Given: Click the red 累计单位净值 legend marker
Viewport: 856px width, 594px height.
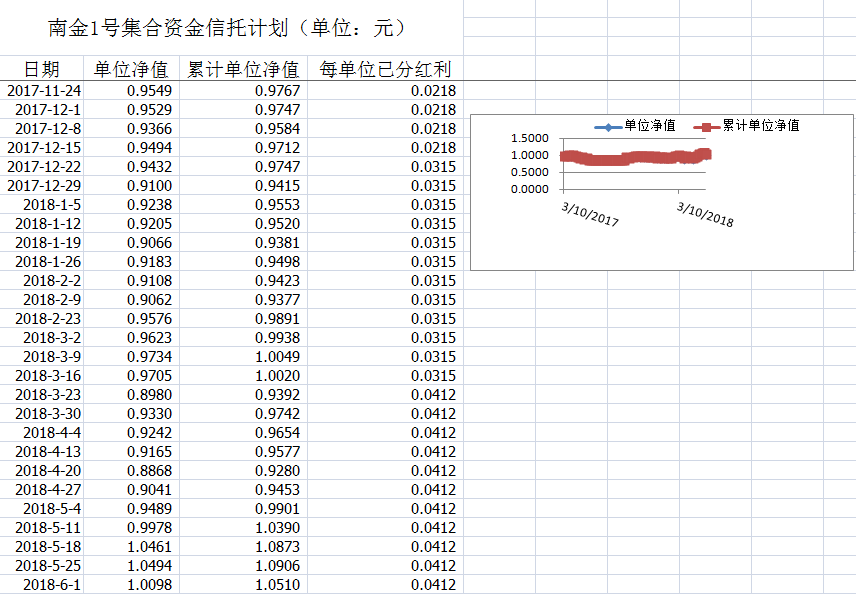Looking at the screenshot, I should [708, 126].
